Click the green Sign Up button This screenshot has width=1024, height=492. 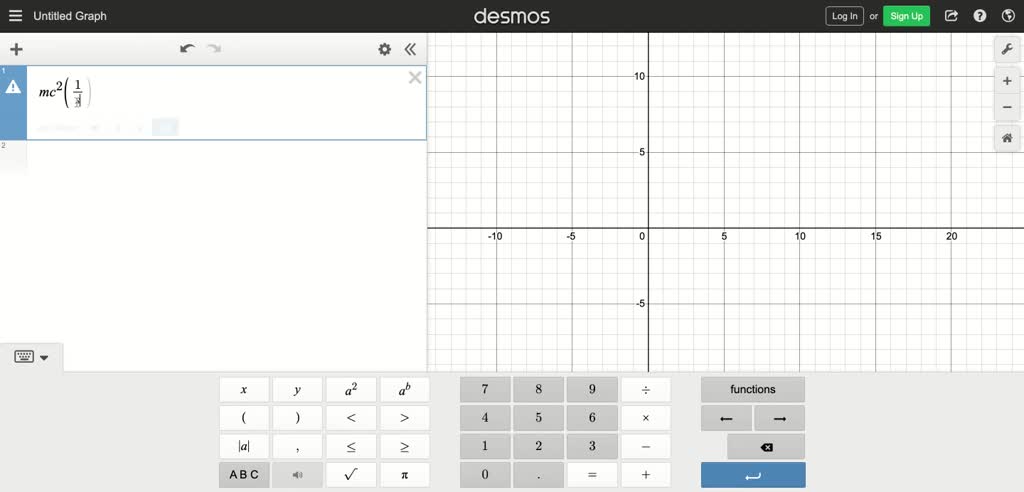click(x=906, y=16)
